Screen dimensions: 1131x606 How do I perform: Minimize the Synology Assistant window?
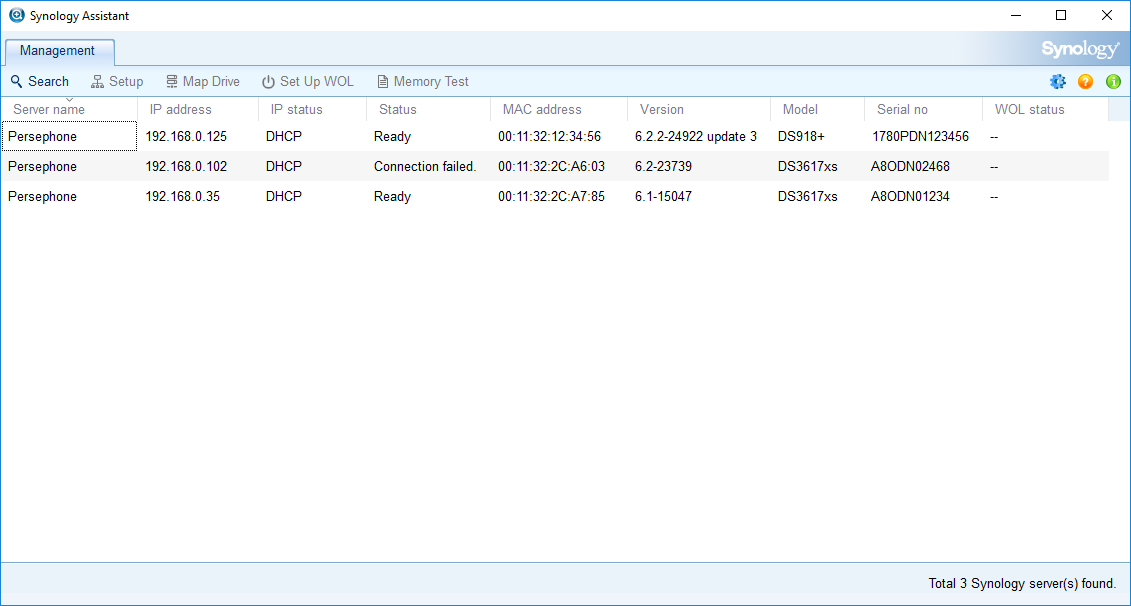(x=1016, y=15)
